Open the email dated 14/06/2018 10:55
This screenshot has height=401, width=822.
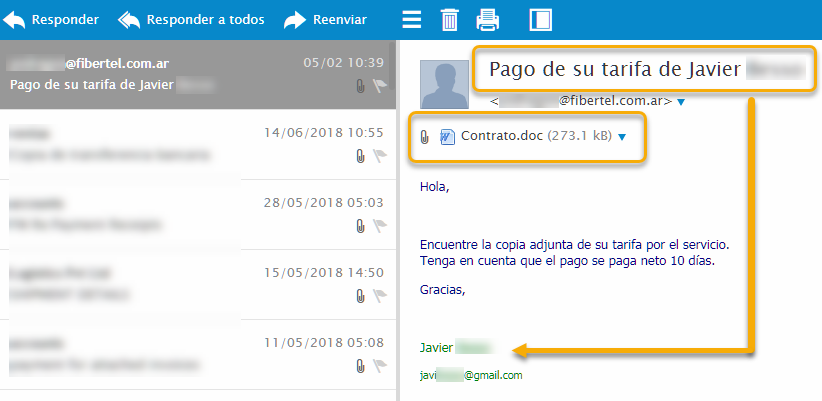[x=198, y=144]
